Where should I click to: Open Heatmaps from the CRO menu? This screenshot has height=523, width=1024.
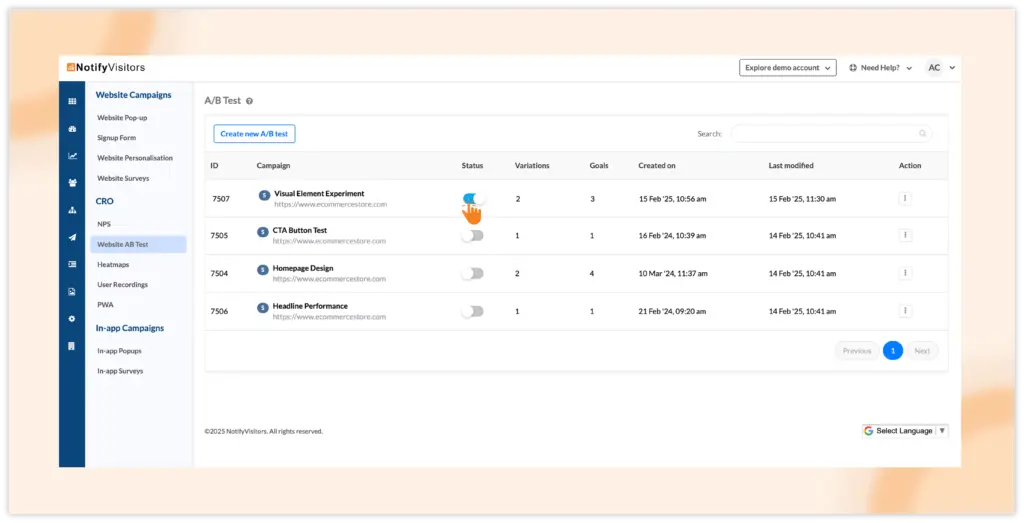112,264
